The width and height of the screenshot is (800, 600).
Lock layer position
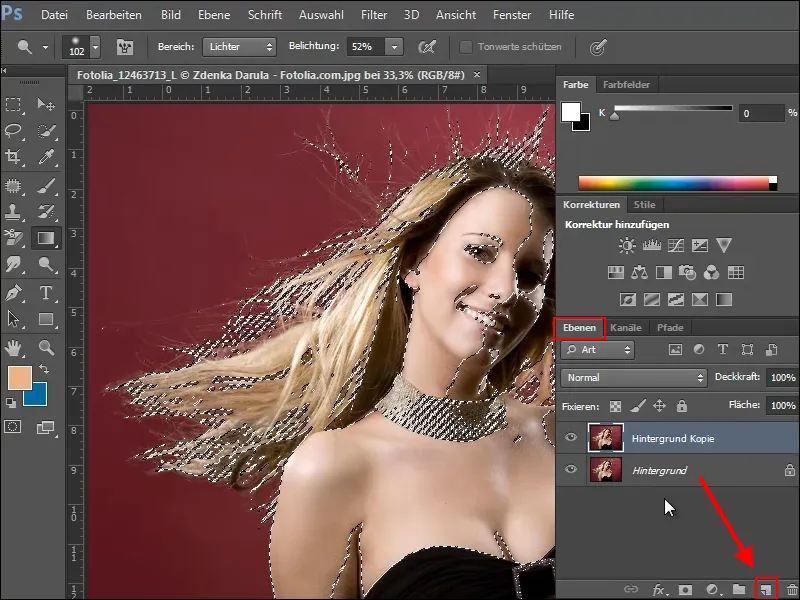[659, 406]
